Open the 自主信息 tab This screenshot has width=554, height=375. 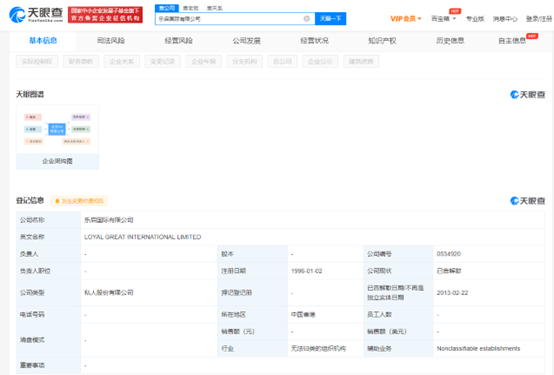pos(512,41)
